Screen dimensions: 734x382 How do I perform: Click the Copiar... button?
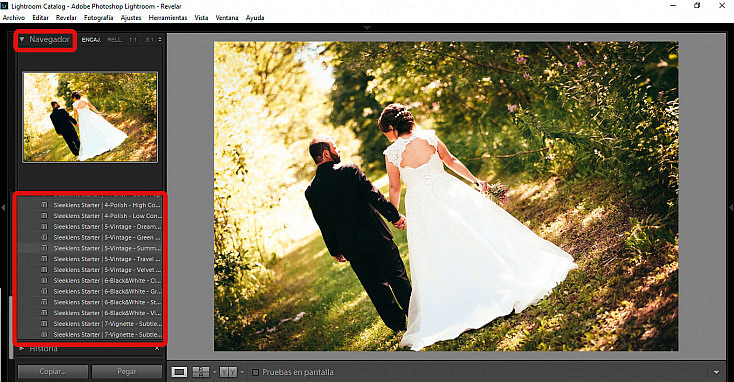click(x=53, y=372)
